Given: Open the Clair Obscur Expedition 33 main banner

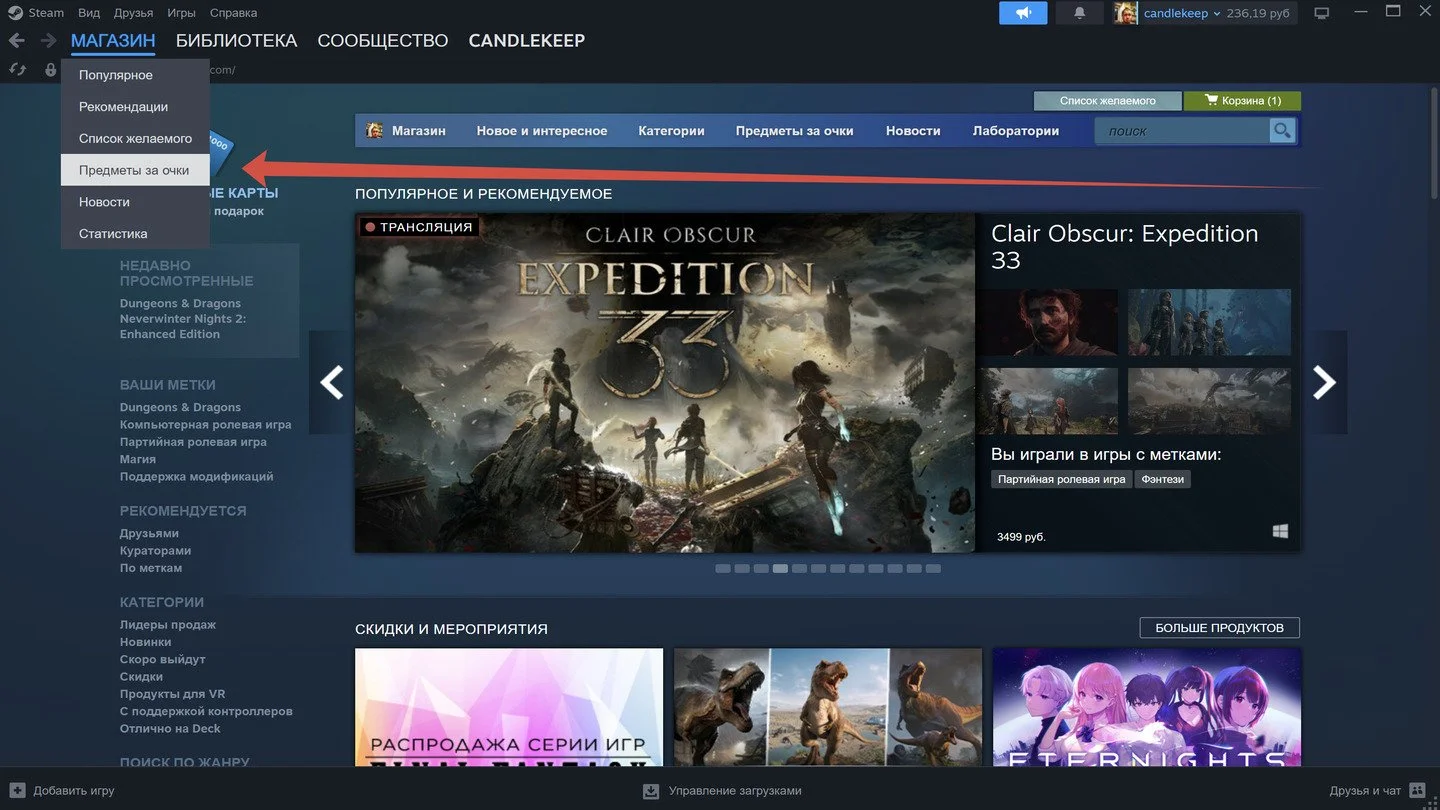Looking at the screenshot, I should point(665,382).
